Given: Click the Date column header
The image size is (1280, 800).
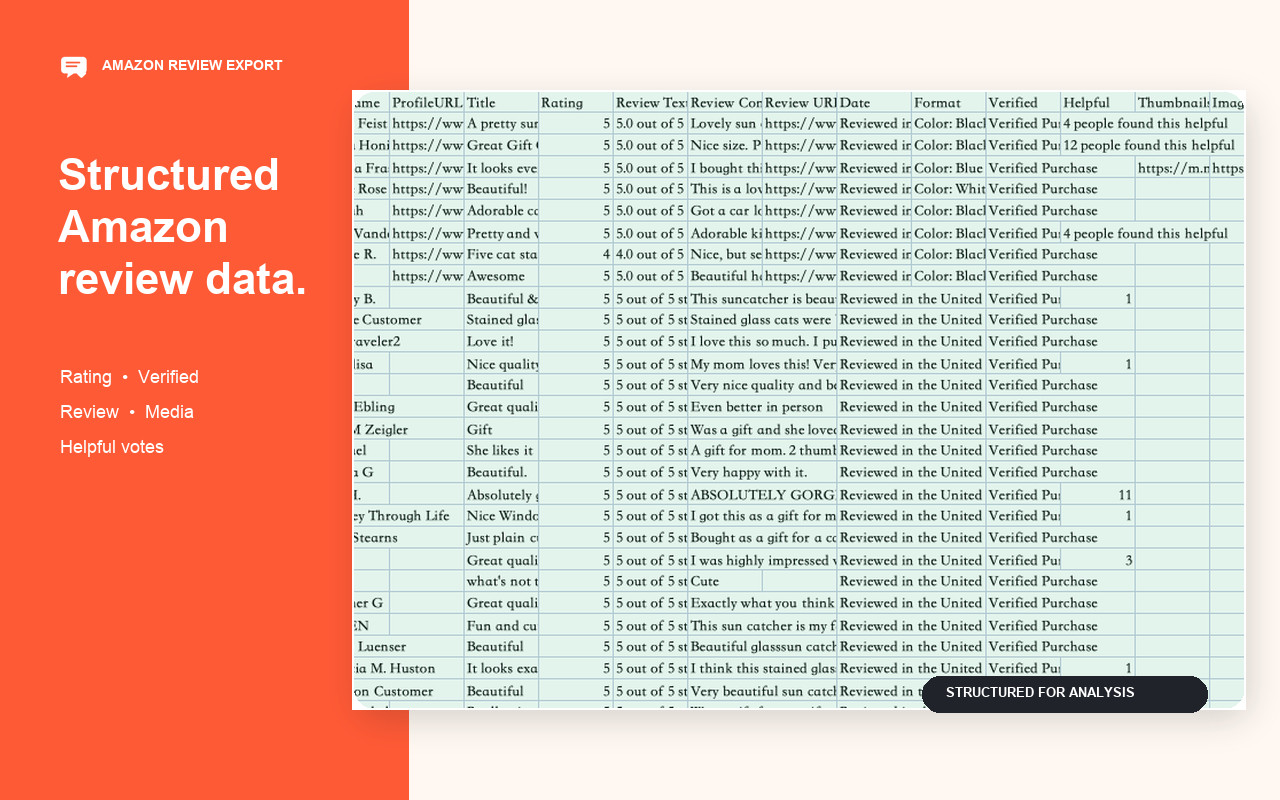Looking at the screenshot, I should [875, 103].
